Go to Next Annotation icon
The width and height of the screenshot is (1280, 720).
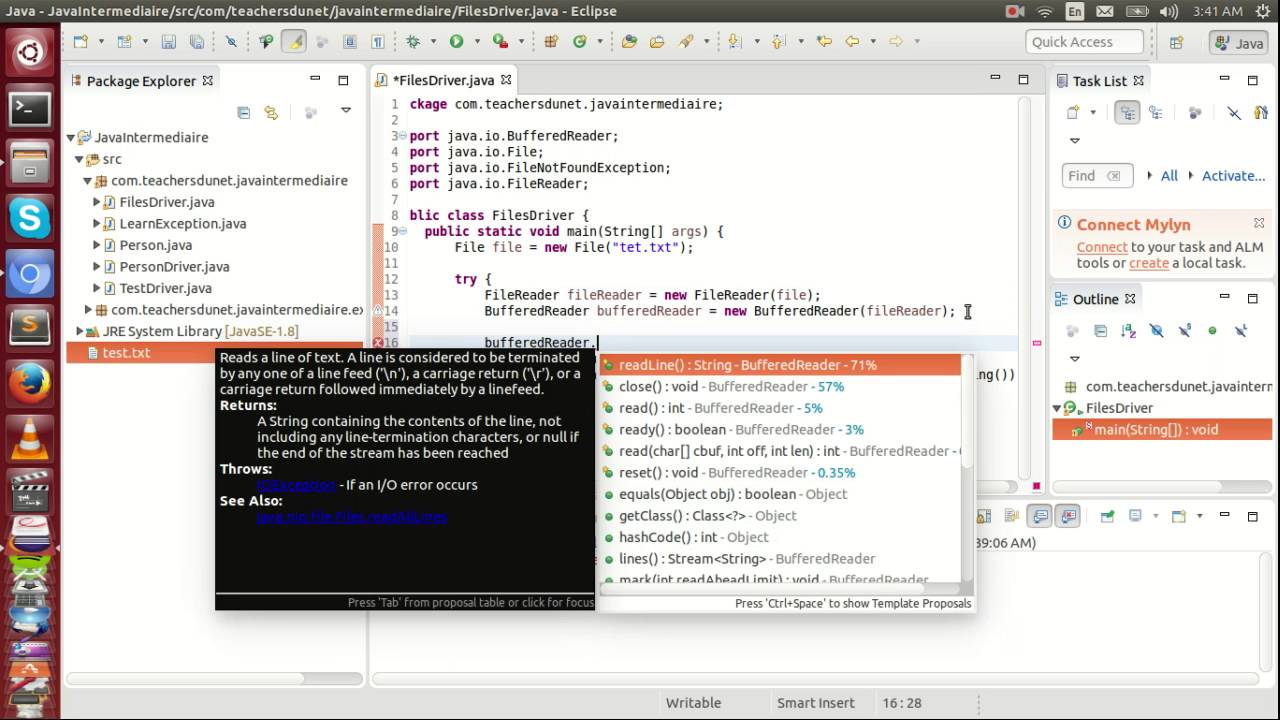[735, 42]
